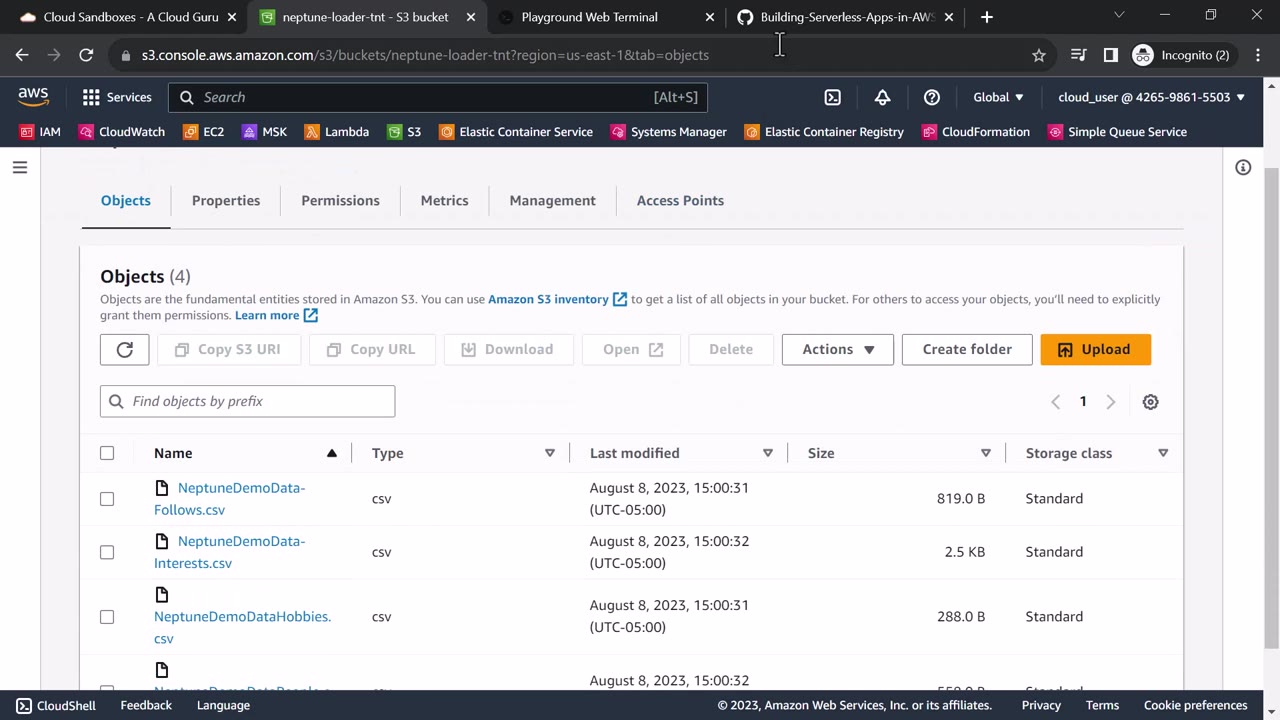Click the browser address bar URL
The width and height of the screenshot is (1280, 720).
click(425, 55)
